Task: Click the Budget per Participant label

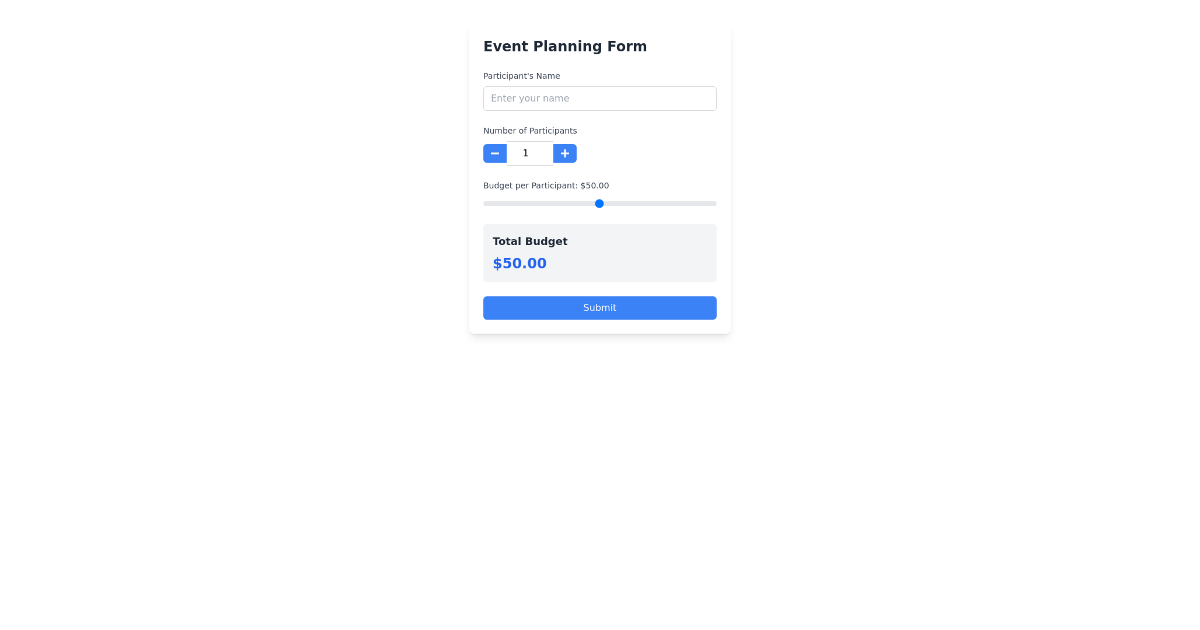Action: tap(546, 185)
